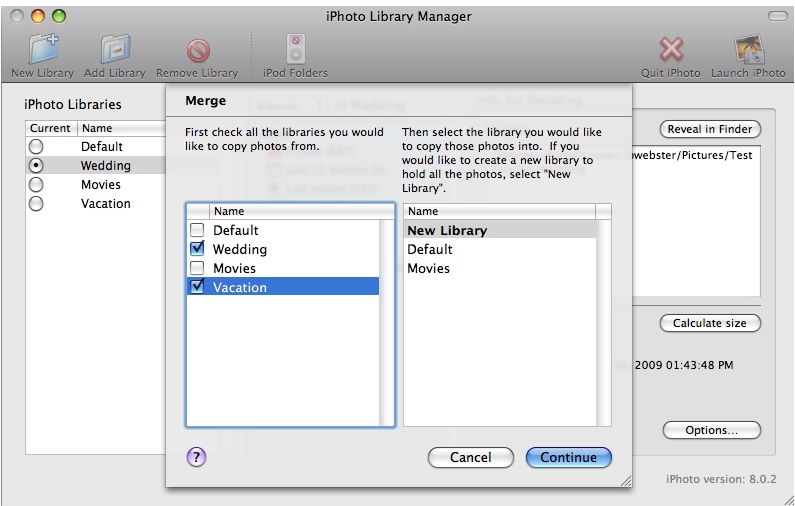795x506 pixels.
Task: Toggle the toolbar pill button in title bar
Action: [x=777, y=16]
